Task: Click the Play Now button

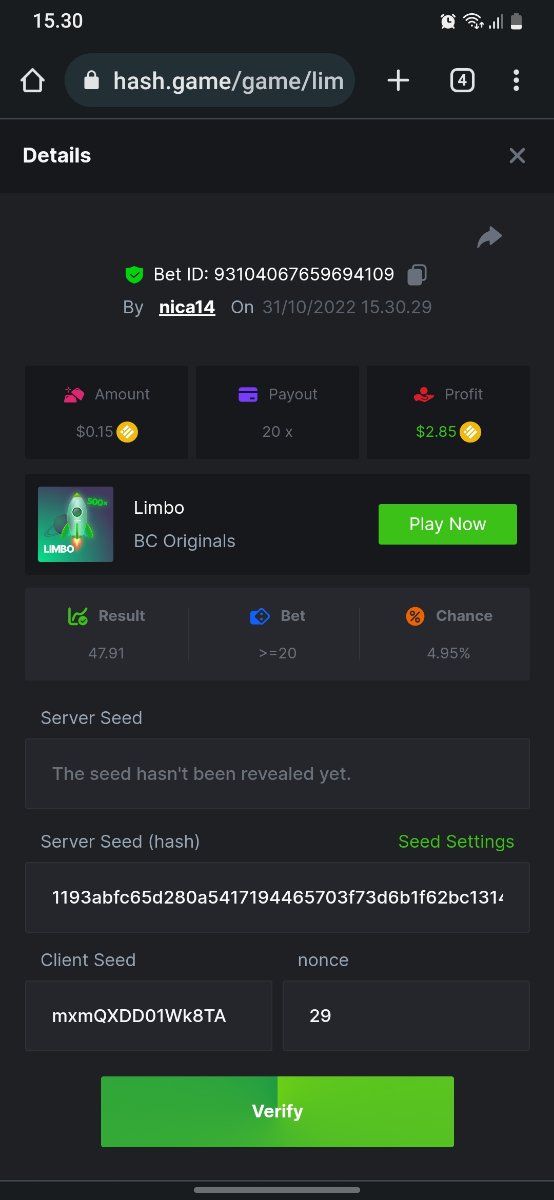Action: [x=447, y=524]
